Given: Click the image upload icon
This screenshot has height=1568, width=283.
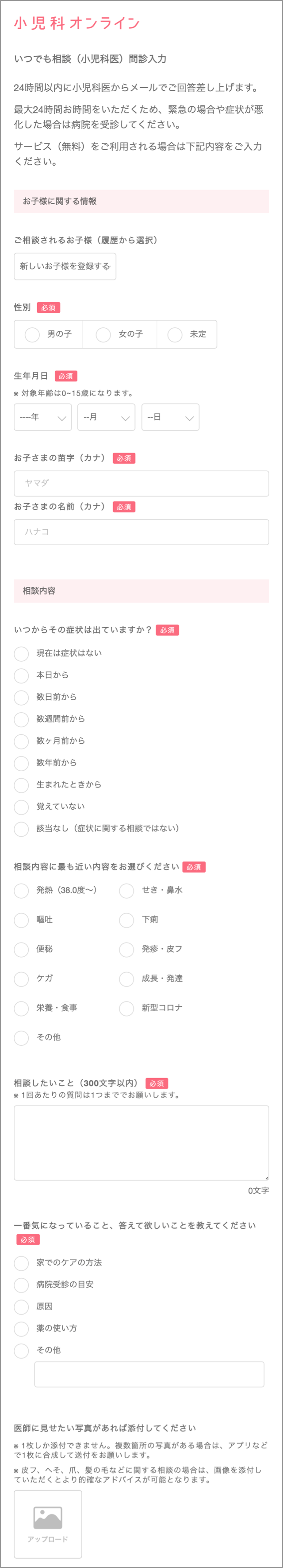Looking at the screenshot, I should (x=47, y=1518).
